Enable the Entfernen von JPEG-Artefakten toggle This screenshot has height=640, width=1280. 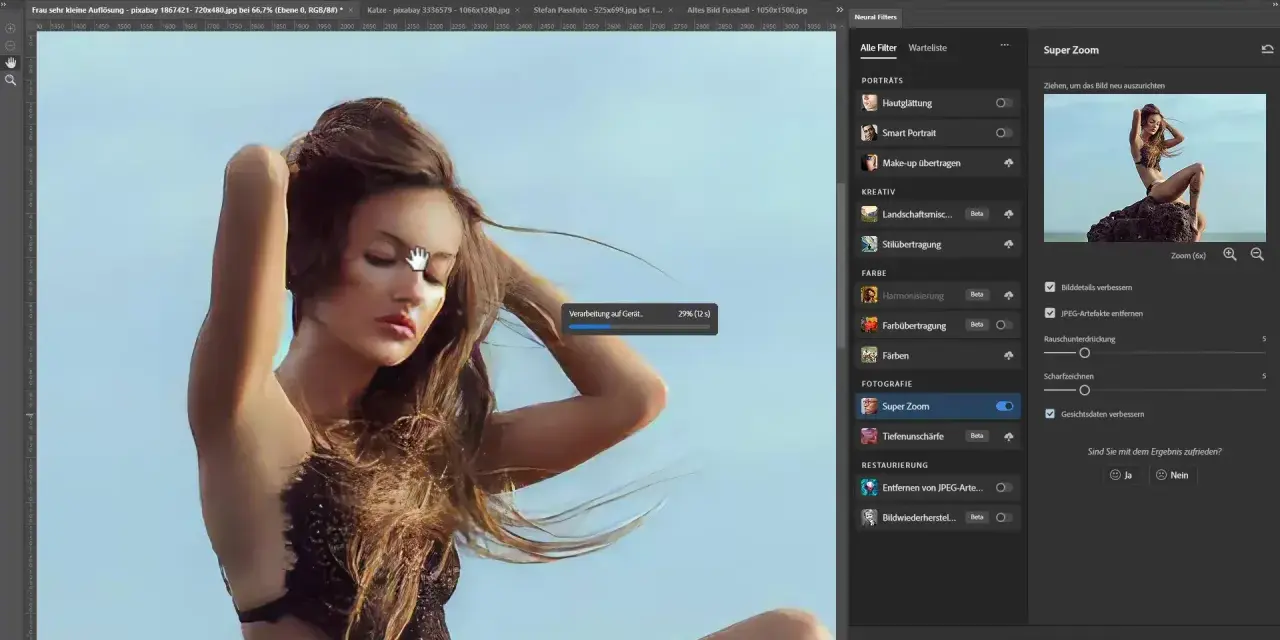click(1004, 487)
